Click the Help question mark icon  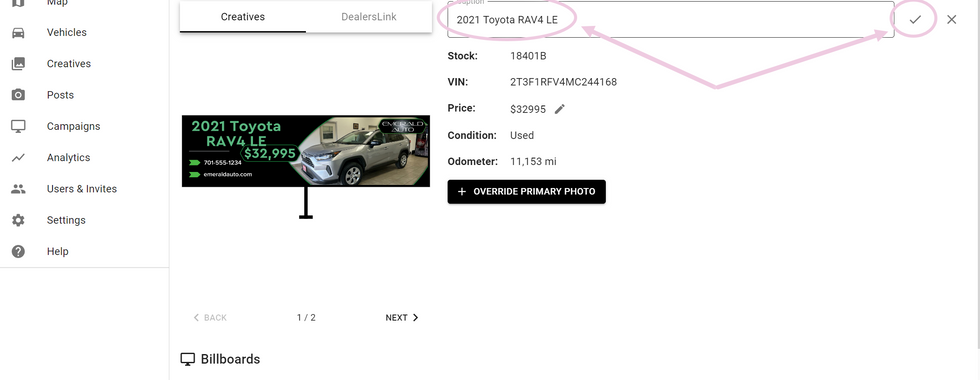[18, 251]
